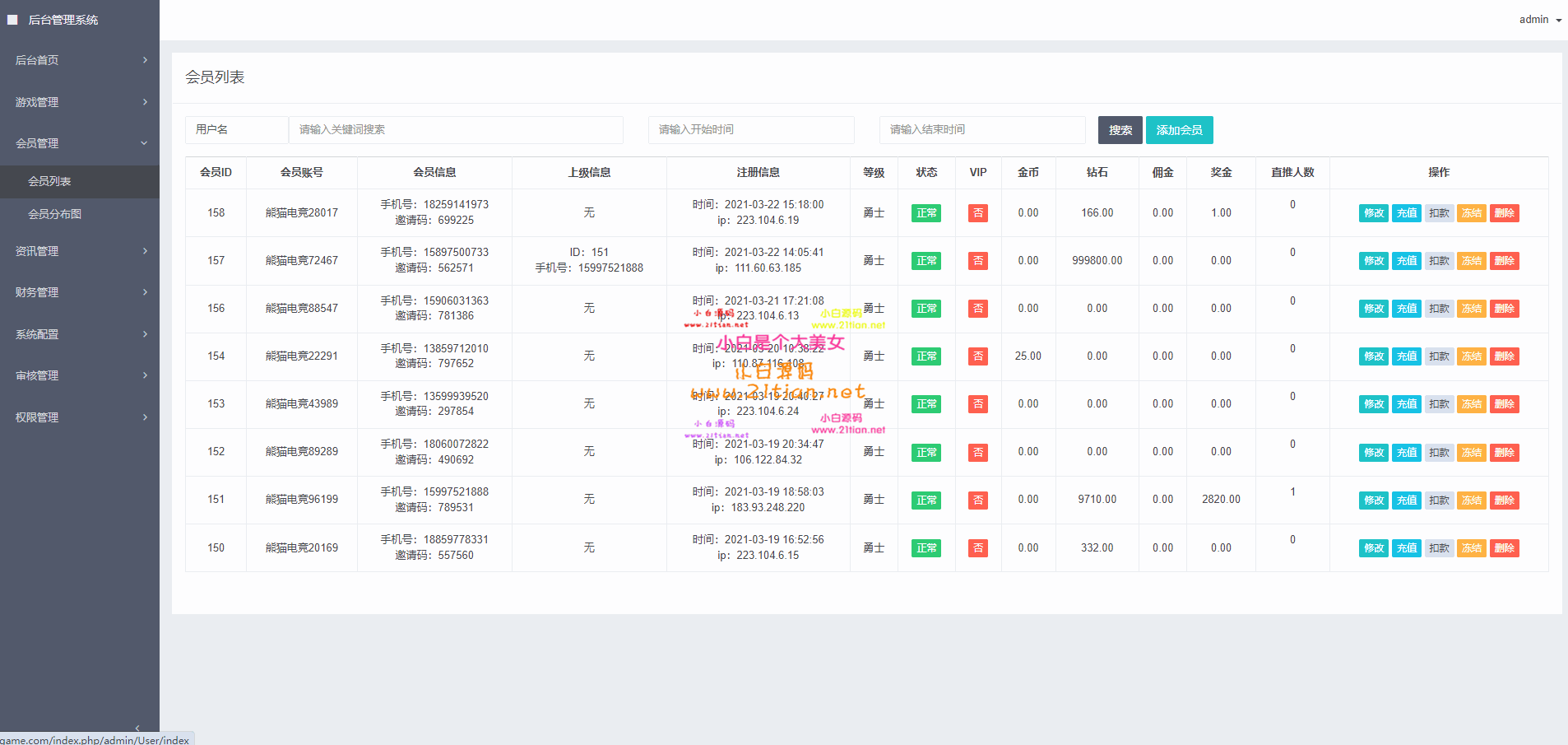The width and height of the screenshot is (1568, 745).
Task: Click 扣款 button for member 156
Action: [1439, 309]
